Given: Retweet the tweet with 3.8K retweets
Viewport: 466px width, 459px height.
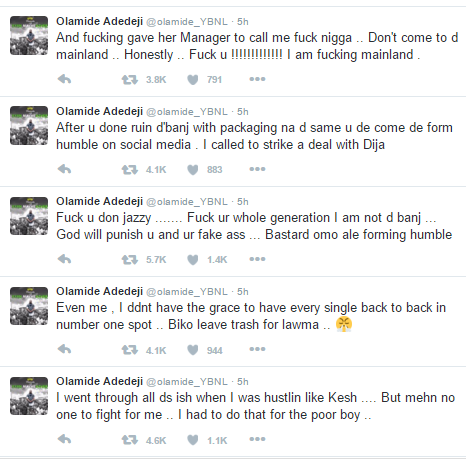Looking at the screenshot, I should pyautogui.click(x=129, y=80).
